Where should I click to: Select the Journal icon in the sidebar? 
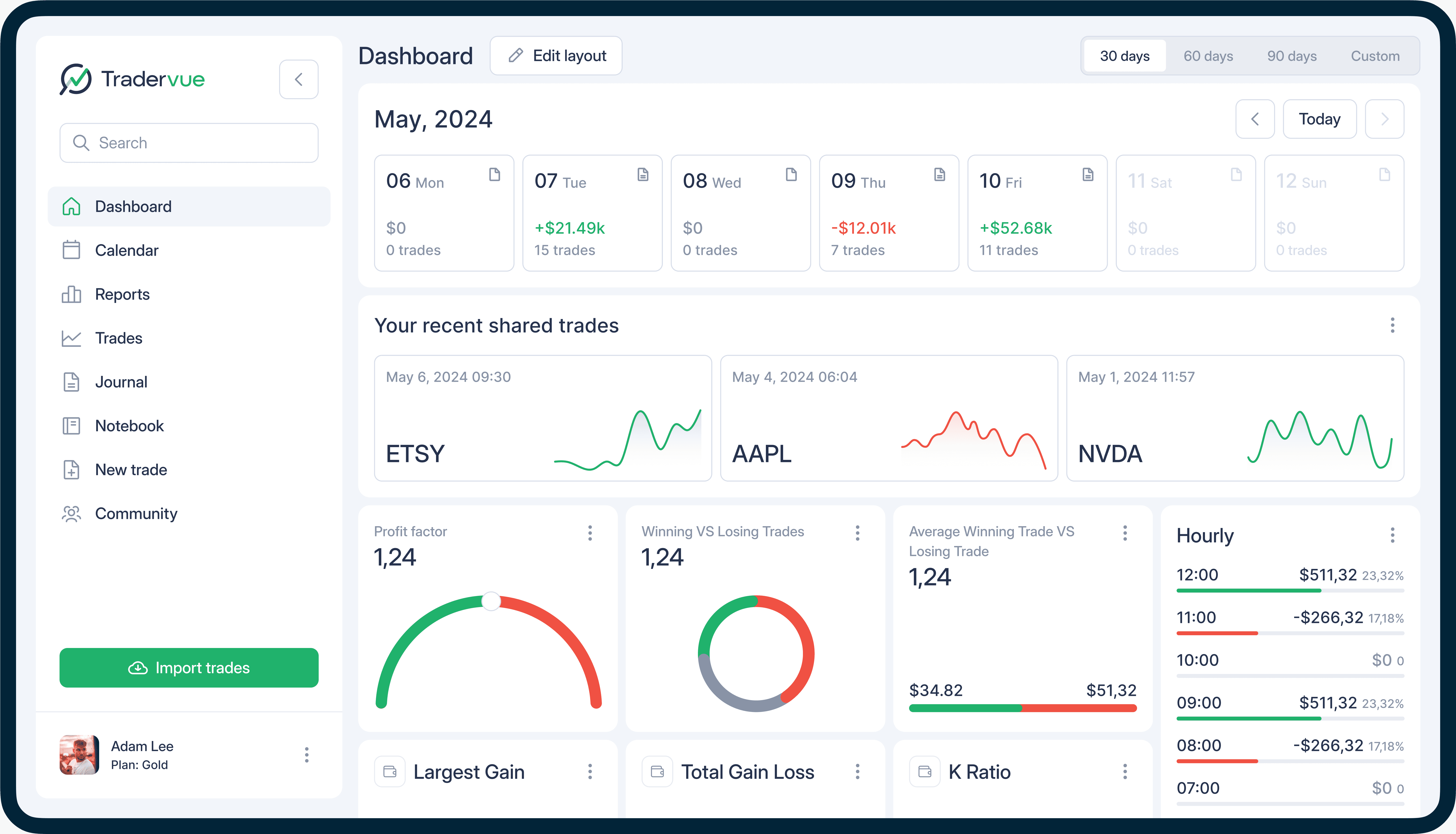[71, 381]
